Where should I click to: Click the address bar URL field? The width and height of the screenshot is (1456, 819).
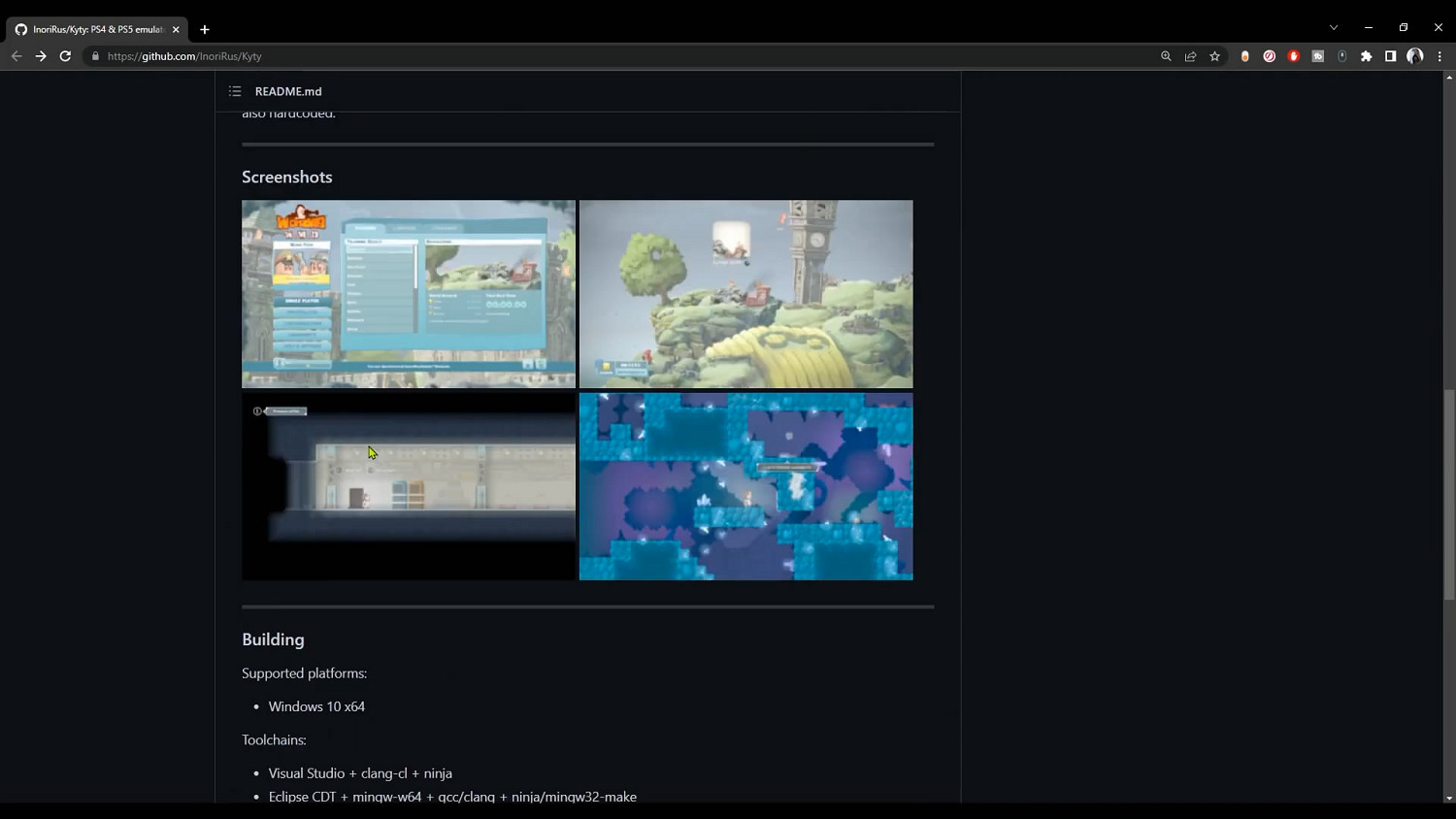[621, 56]
